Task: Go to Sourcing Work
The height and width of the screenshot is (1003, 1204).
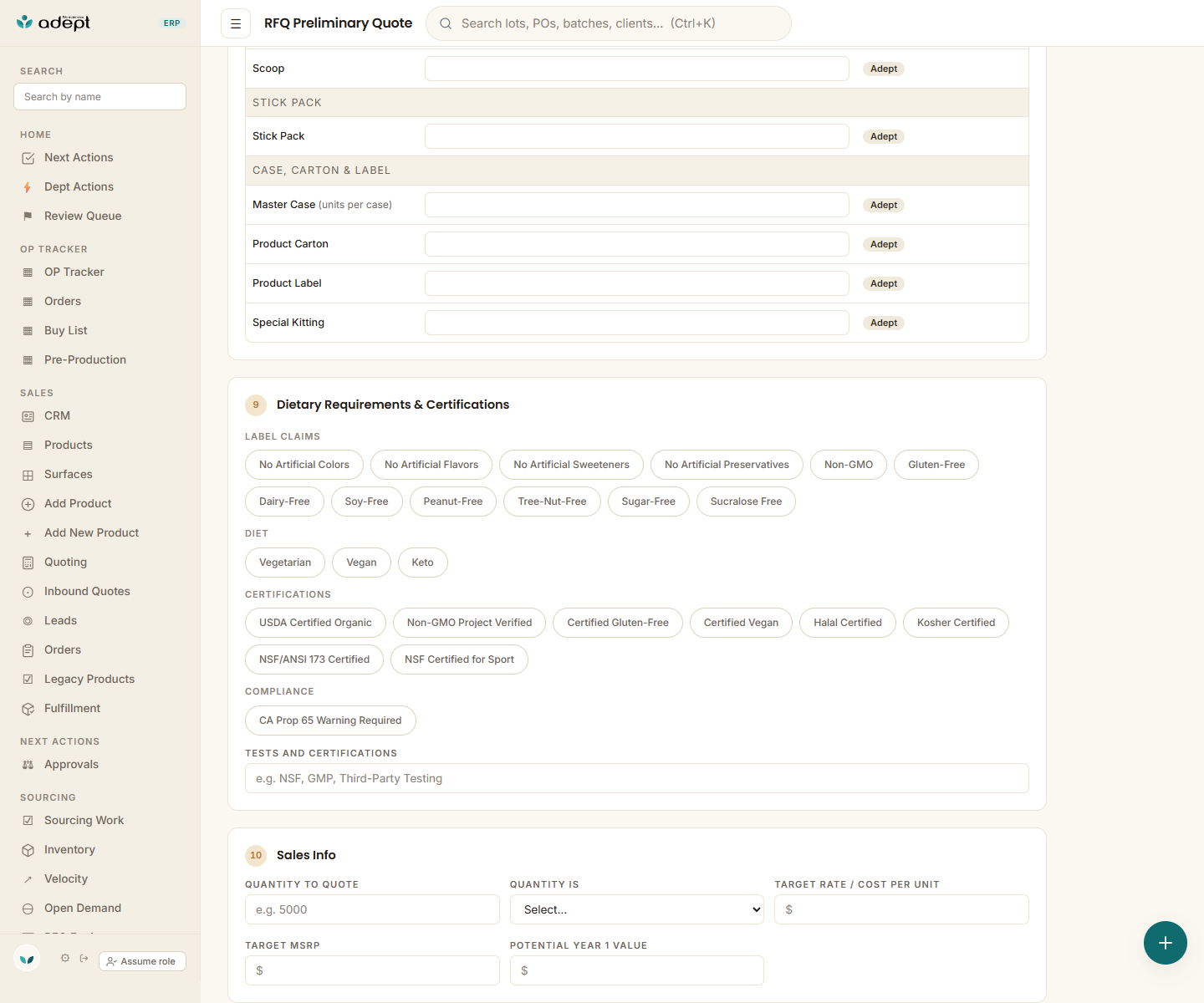Action: (x=84, y=821)
